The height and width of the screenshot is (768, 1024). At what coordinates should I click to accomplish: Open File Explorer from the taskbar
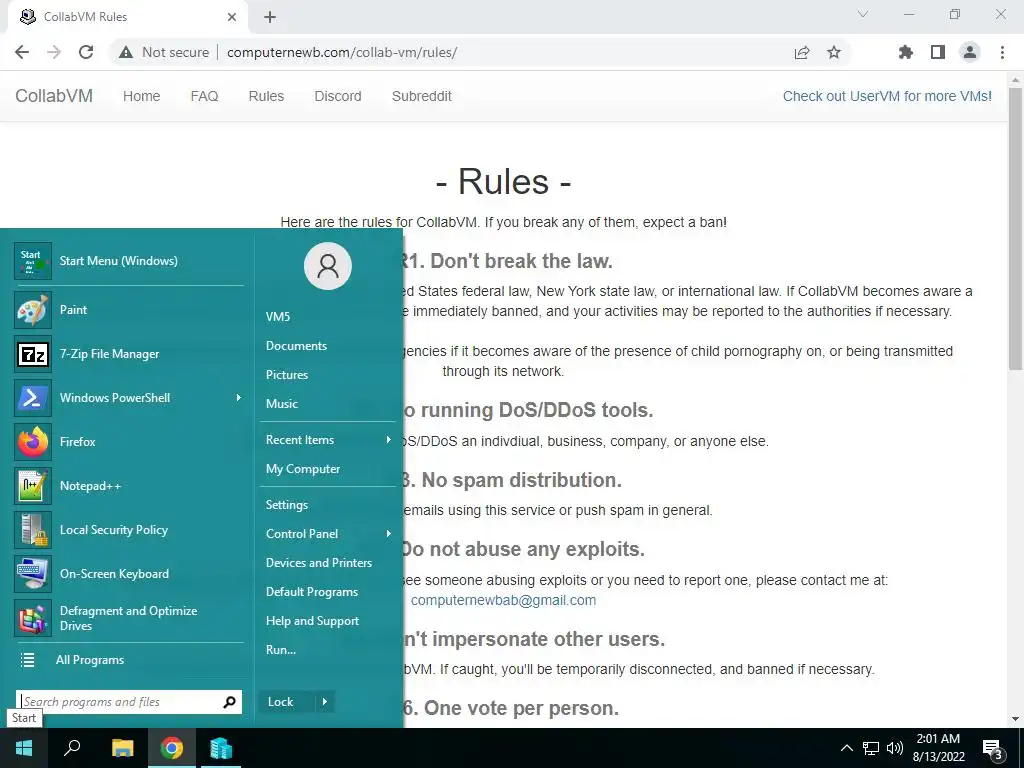point(122,748)
